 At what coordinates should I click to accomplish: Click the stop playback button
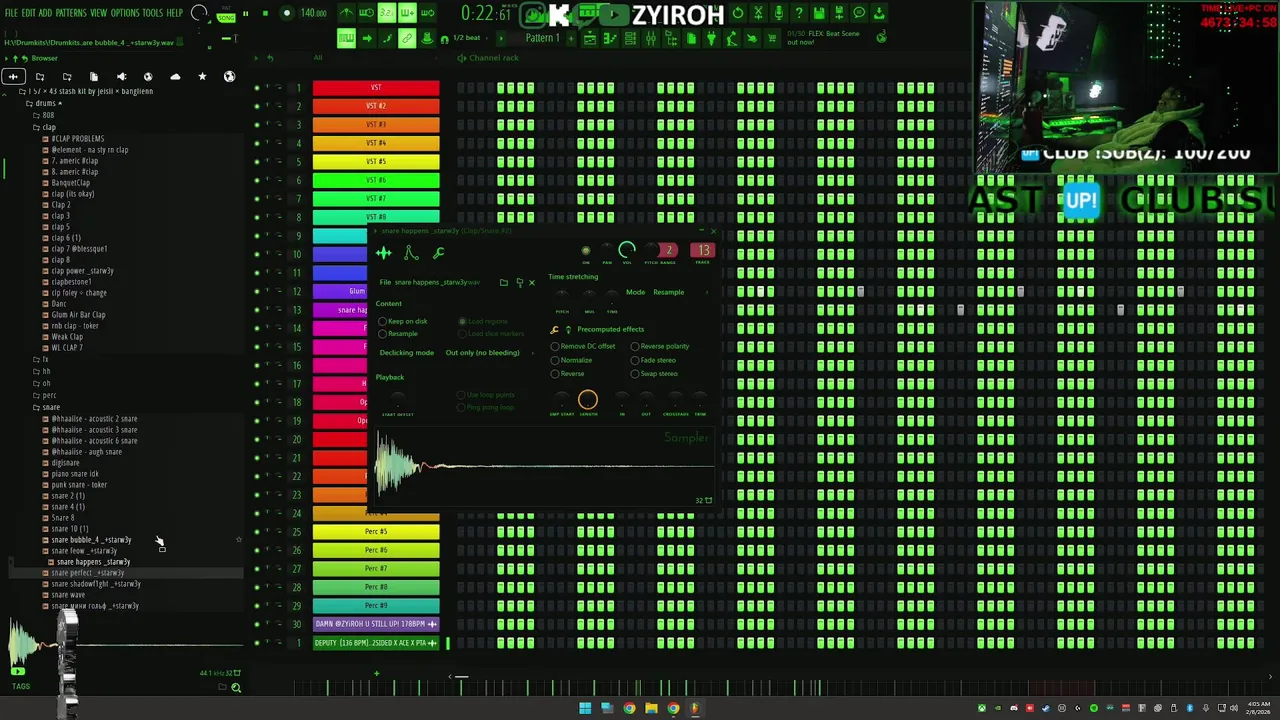click(265, 14)
